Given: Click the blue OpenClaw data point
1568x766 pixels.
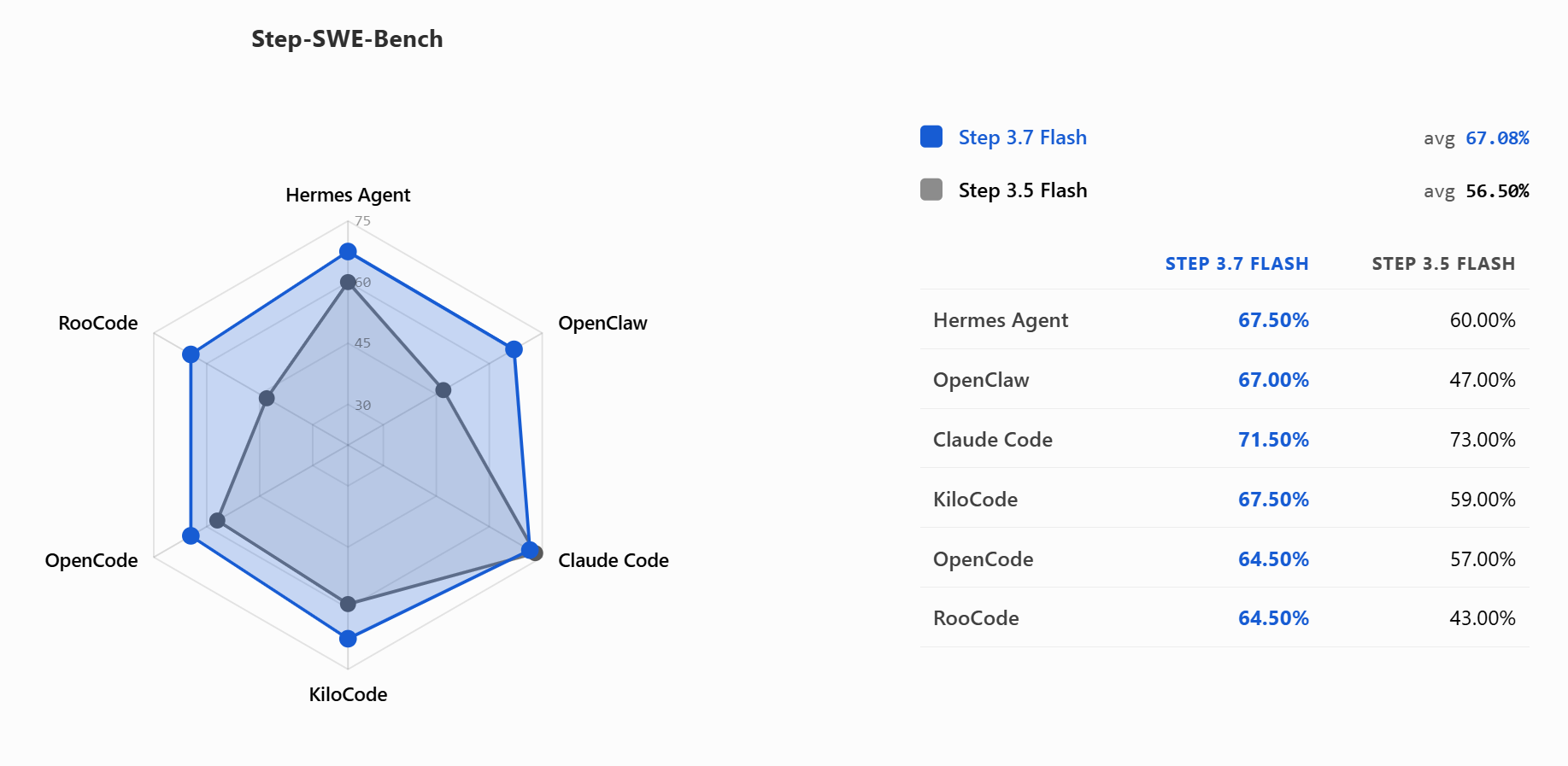Looking at the screenshot, I should pyautogui.click(x=514, y=348).
